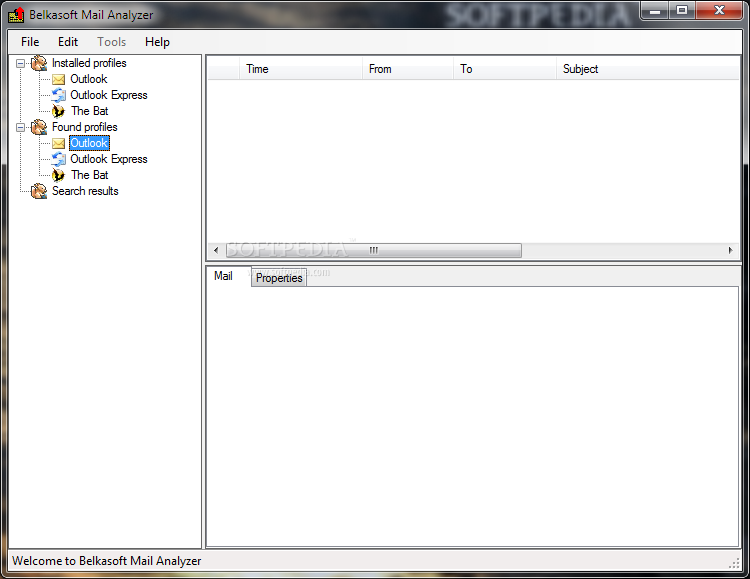Maximize the Belkasoft Mail Analyzer window

coord(682,11)
